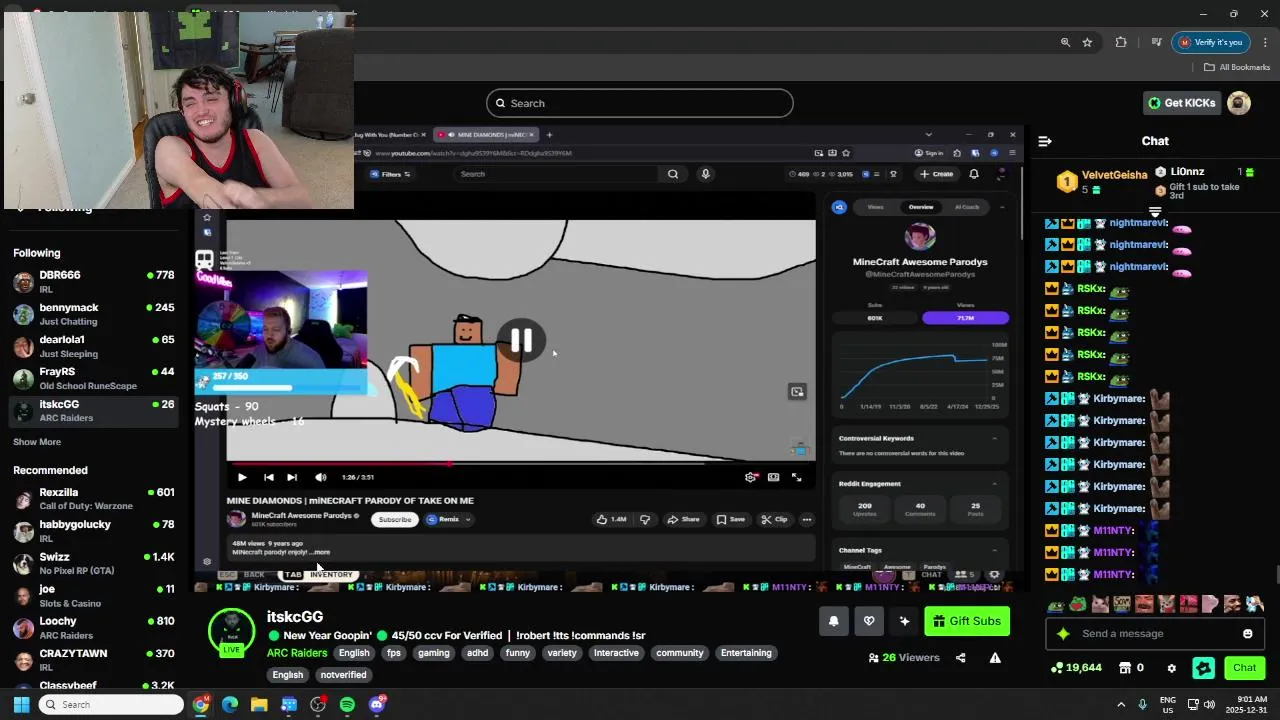The width and height of the screenshot is (1280, 720).
Task: Mute the YouTube player volume icon
Action: point(320,477)
